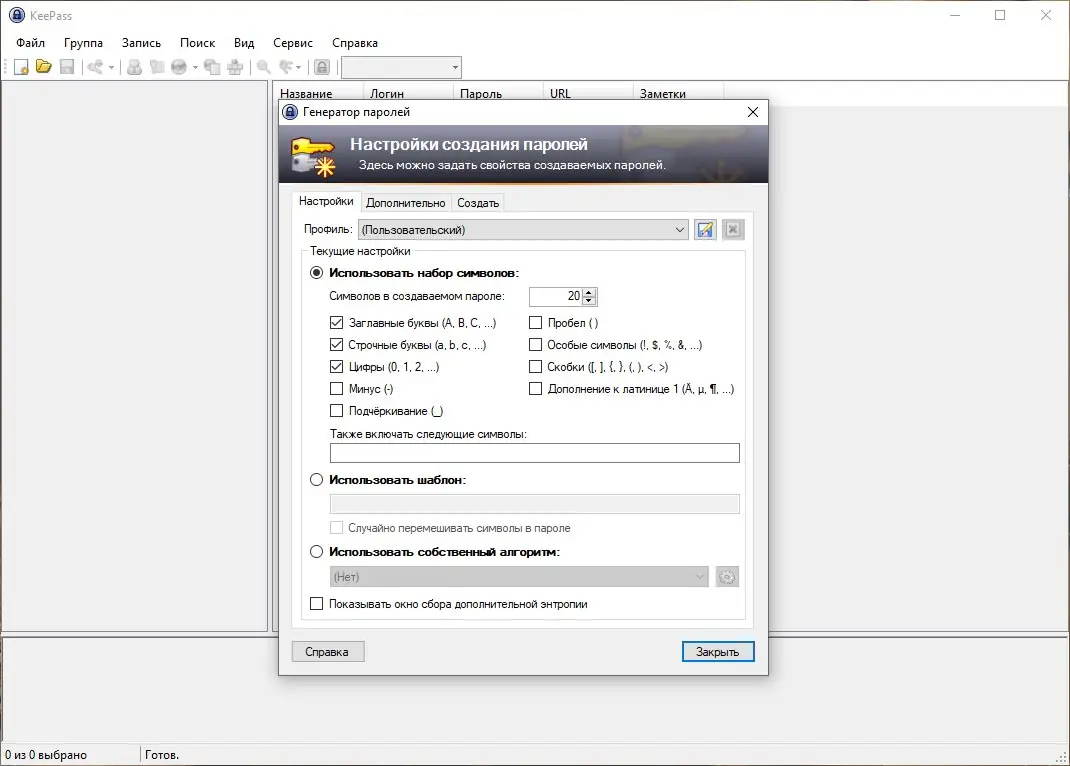Open the Add entry dropdown arrow in toolbar
This screenshot has width=1070, height=766.
point(111,68)
